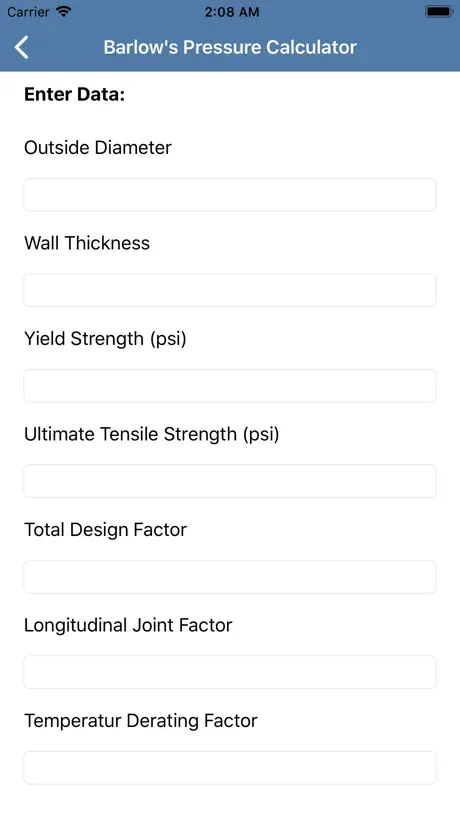Select the Yield Strength (psi) text box
The height and width of the screenshot is (818, 460).
click(x=230, y=386)
